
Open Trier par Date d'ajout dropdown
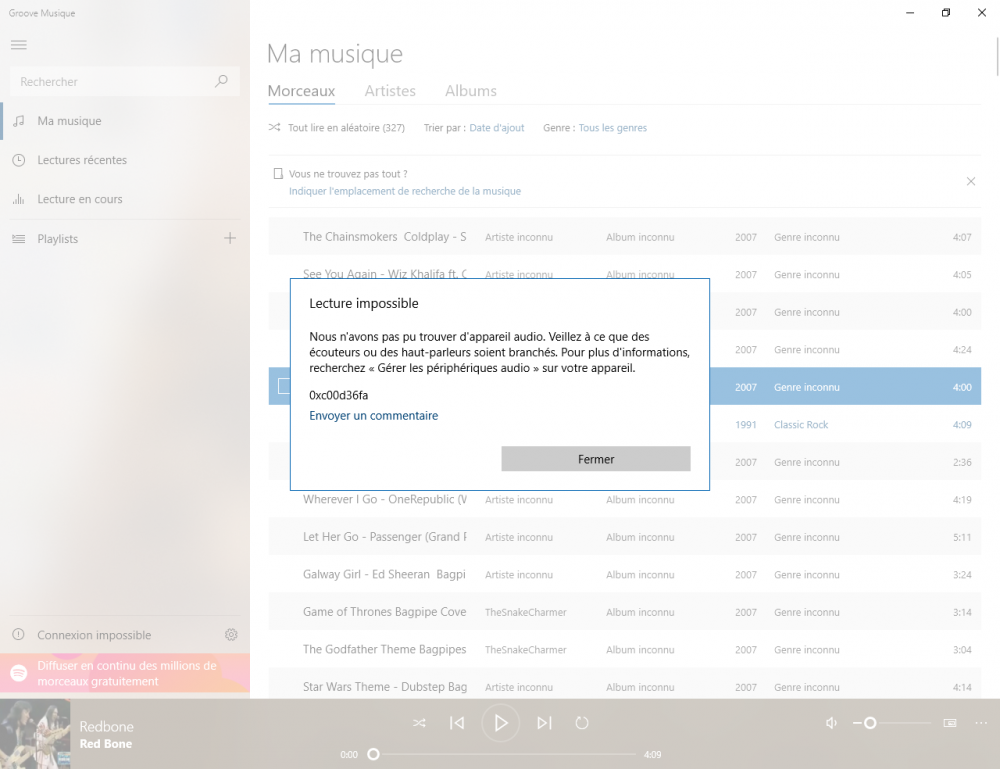tap(496, 128)
